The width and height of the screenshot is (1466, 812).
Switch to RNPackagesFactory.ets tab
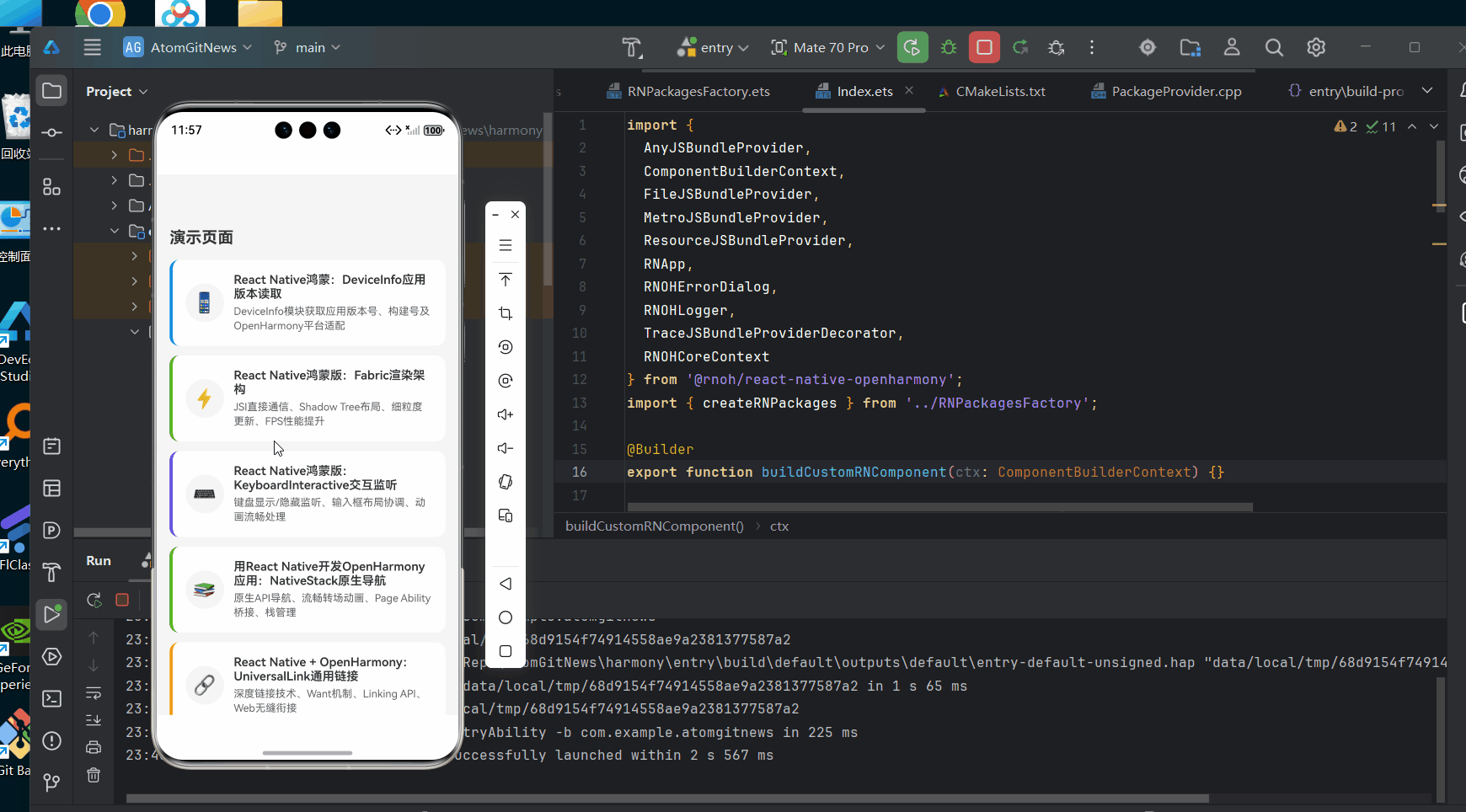(x=688, y=91)
